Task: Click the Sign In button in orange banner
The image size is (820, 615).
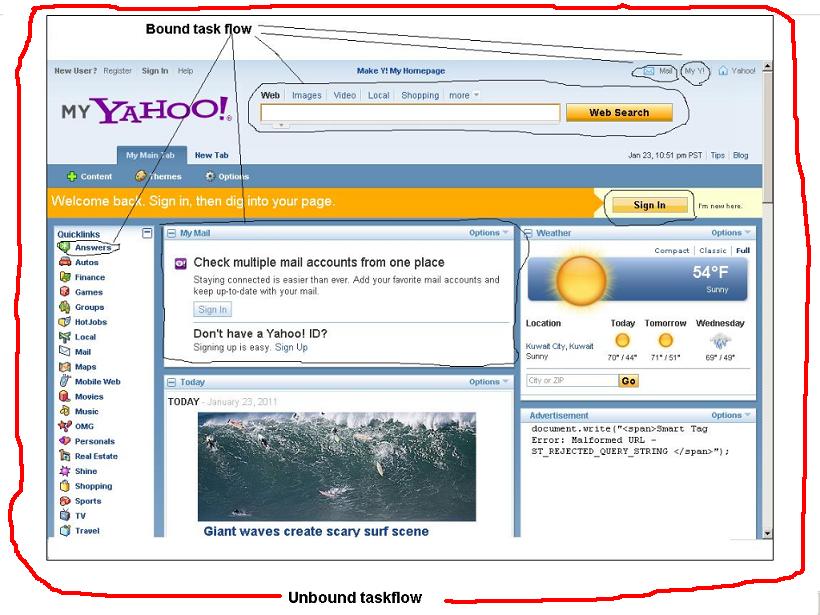Action: 650,205
